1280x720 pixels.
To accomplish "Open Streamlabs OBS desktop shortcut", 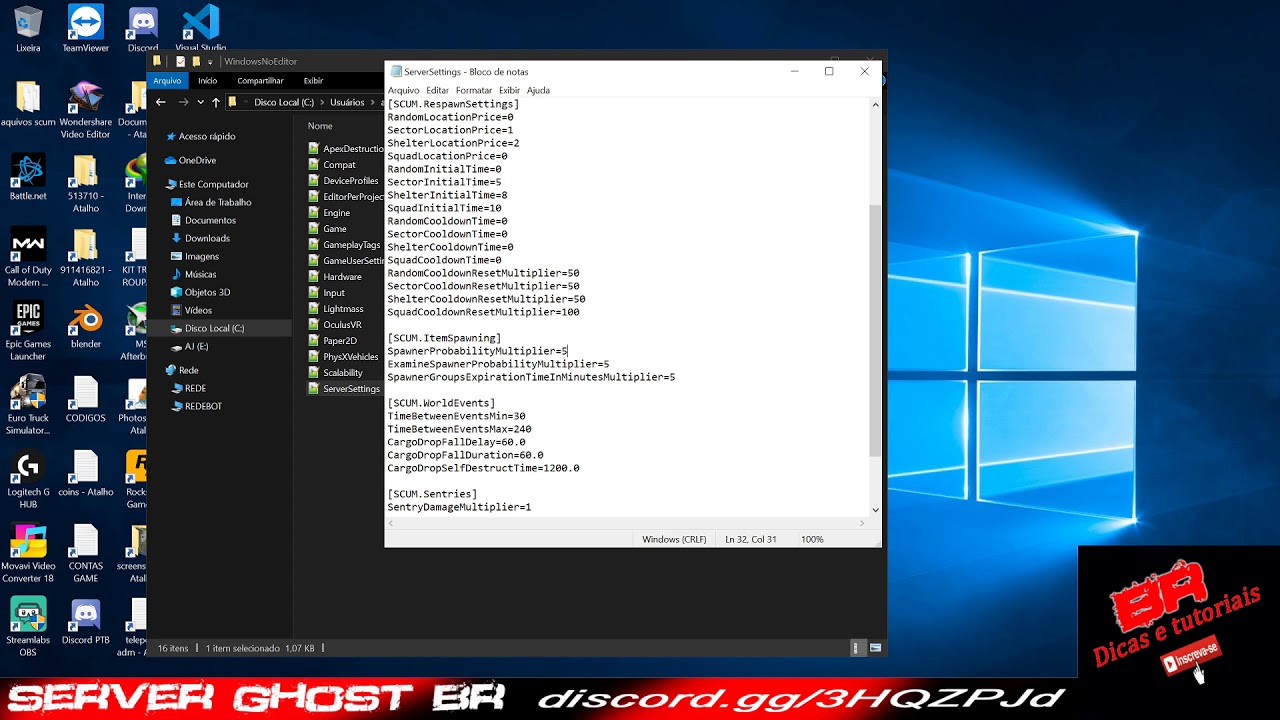I will click(28, 628).
